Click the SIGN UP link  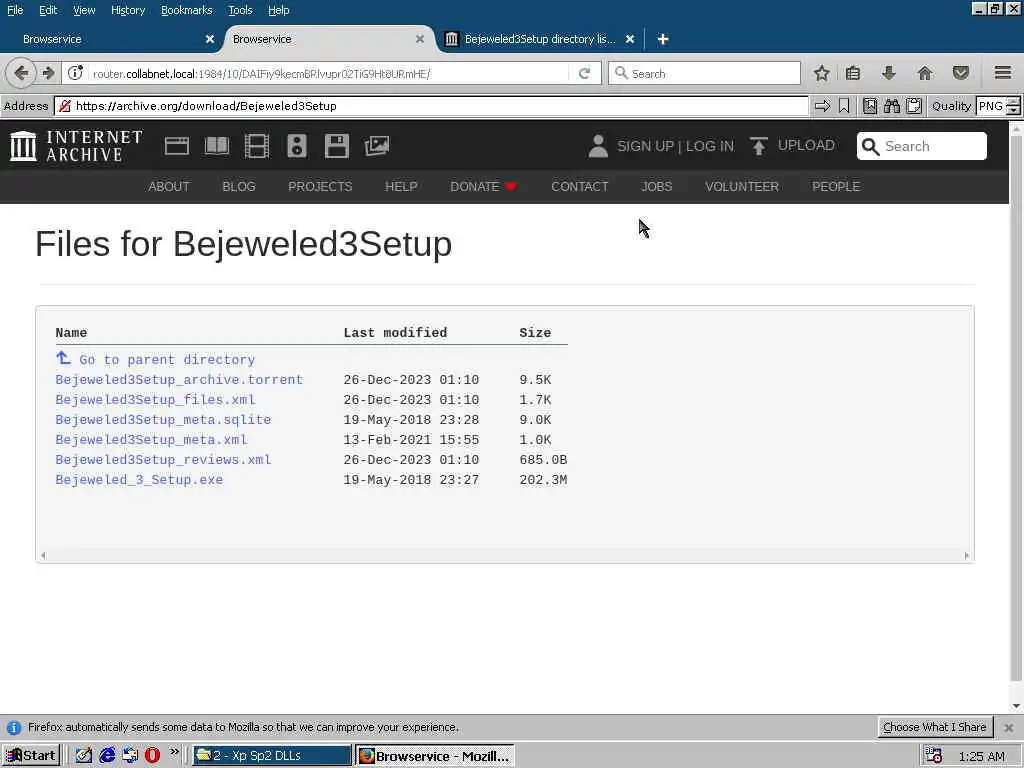[x=645, y=146]
